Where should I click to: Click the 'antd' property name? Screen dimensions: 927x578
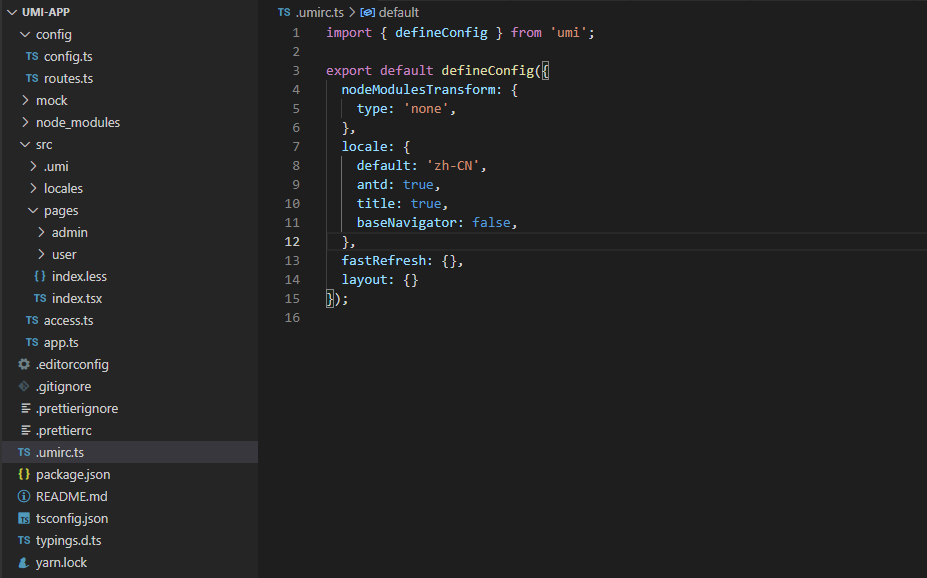tap(372, 185)
